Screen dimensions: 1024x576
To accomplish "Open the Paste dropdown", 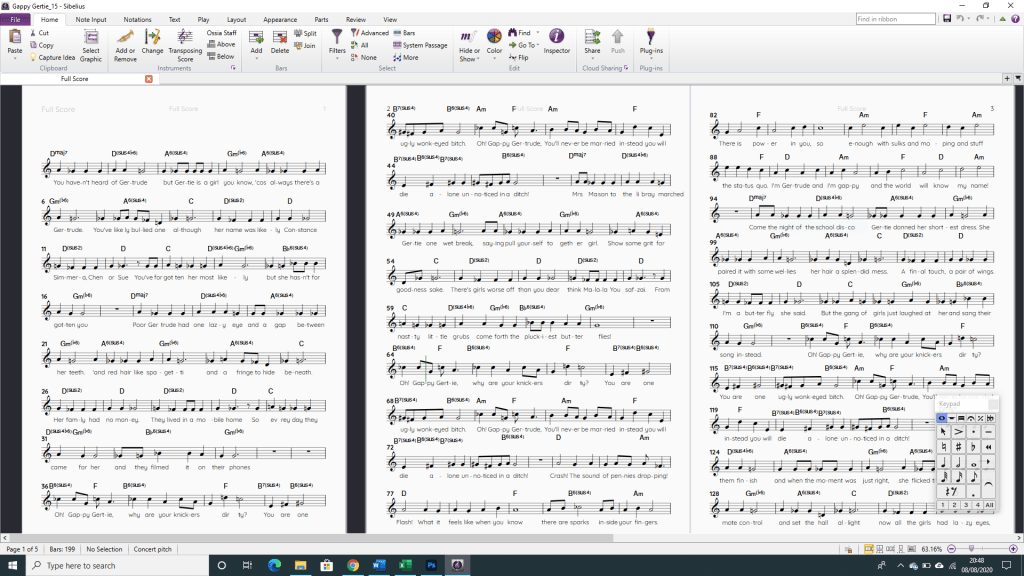I will pyautogui.click(x=15, y=50).
